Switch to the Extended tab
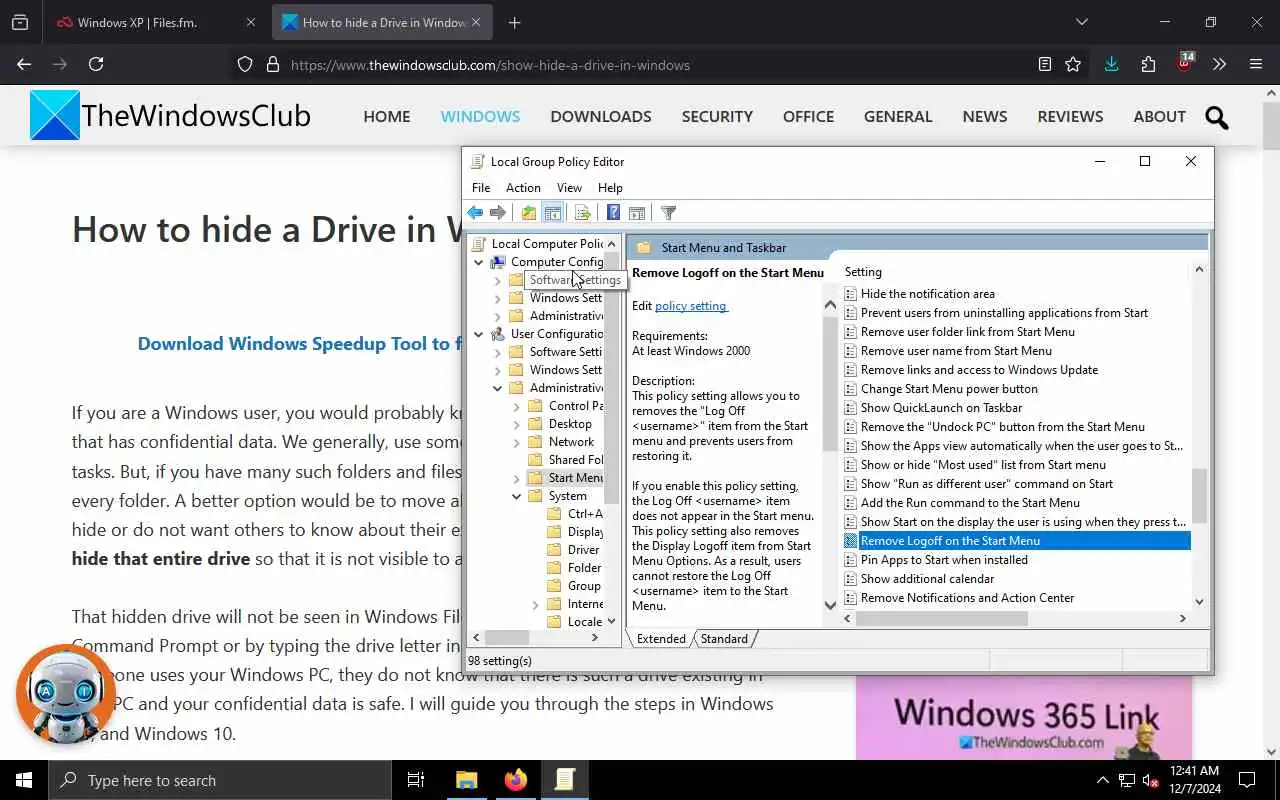Viewport: 1280px width, 800px height. click(661, 638)
